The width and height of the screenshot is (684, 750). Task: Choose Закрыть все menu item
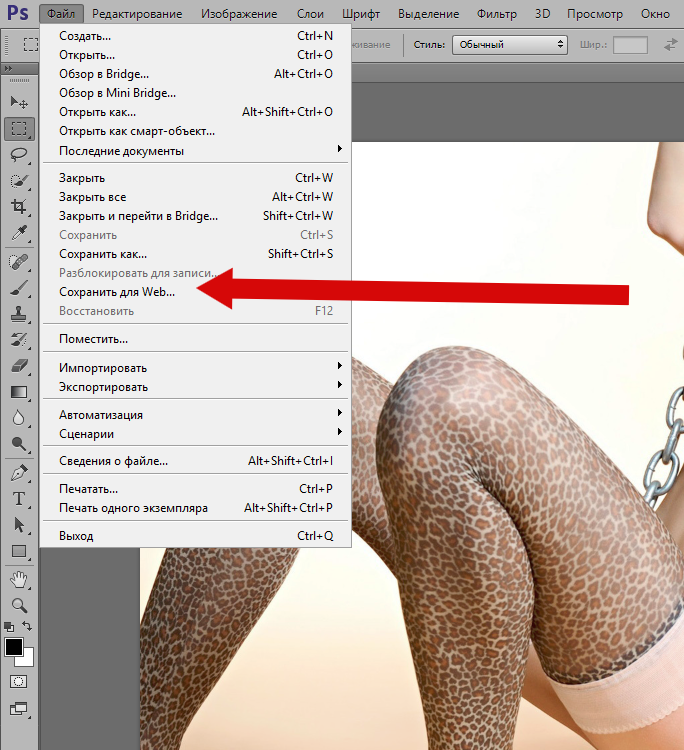point(194,197)
